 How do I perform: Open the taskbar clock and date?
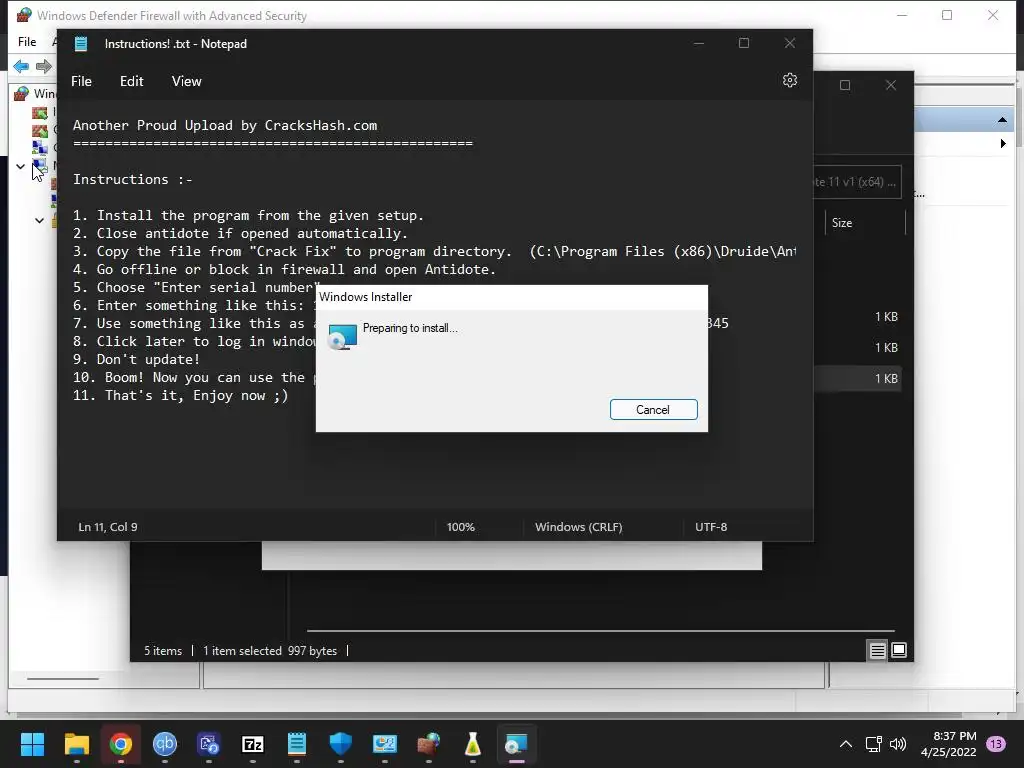[948, 744]
